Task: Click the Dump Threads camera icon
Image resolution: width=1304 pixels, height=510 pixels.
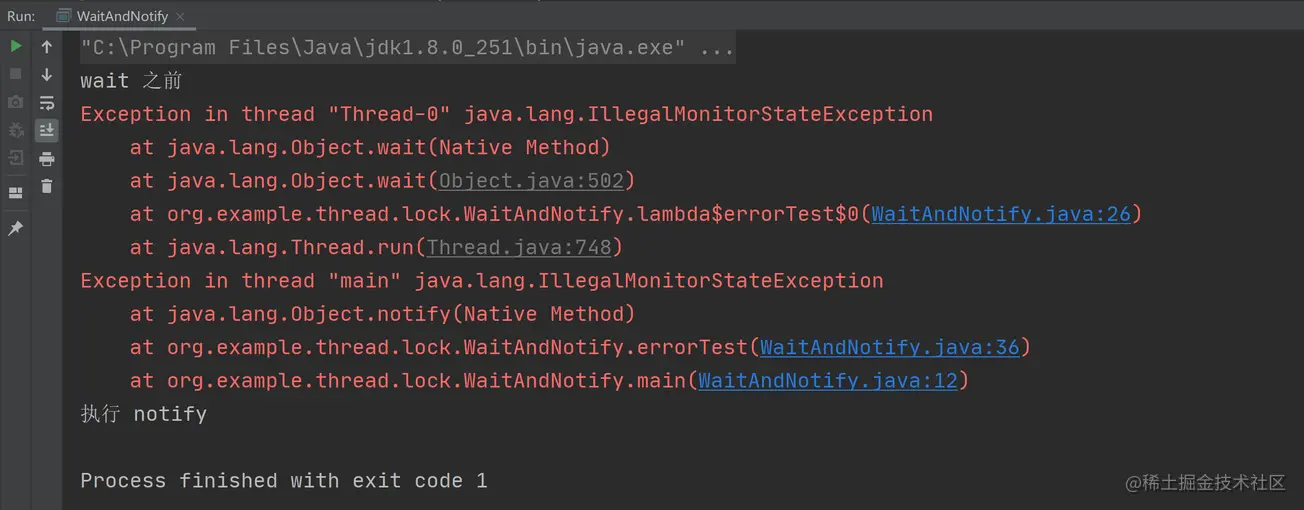Action: point(16,102)
